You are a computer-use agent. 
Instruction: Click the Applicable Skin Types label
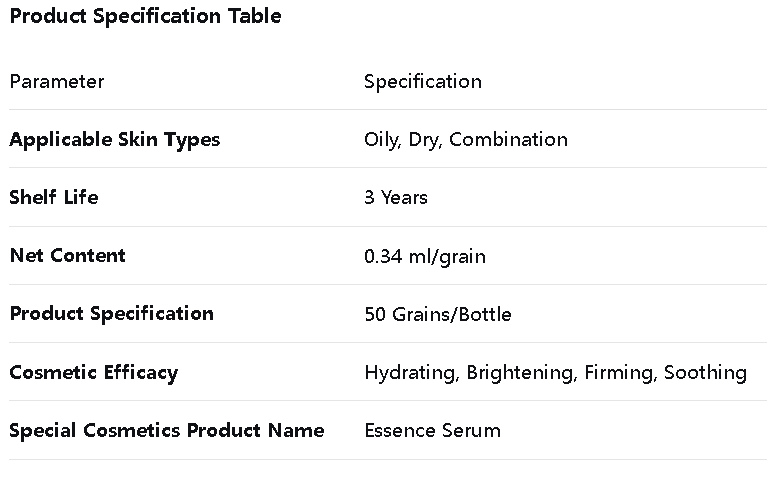click(x=114, y=140)
